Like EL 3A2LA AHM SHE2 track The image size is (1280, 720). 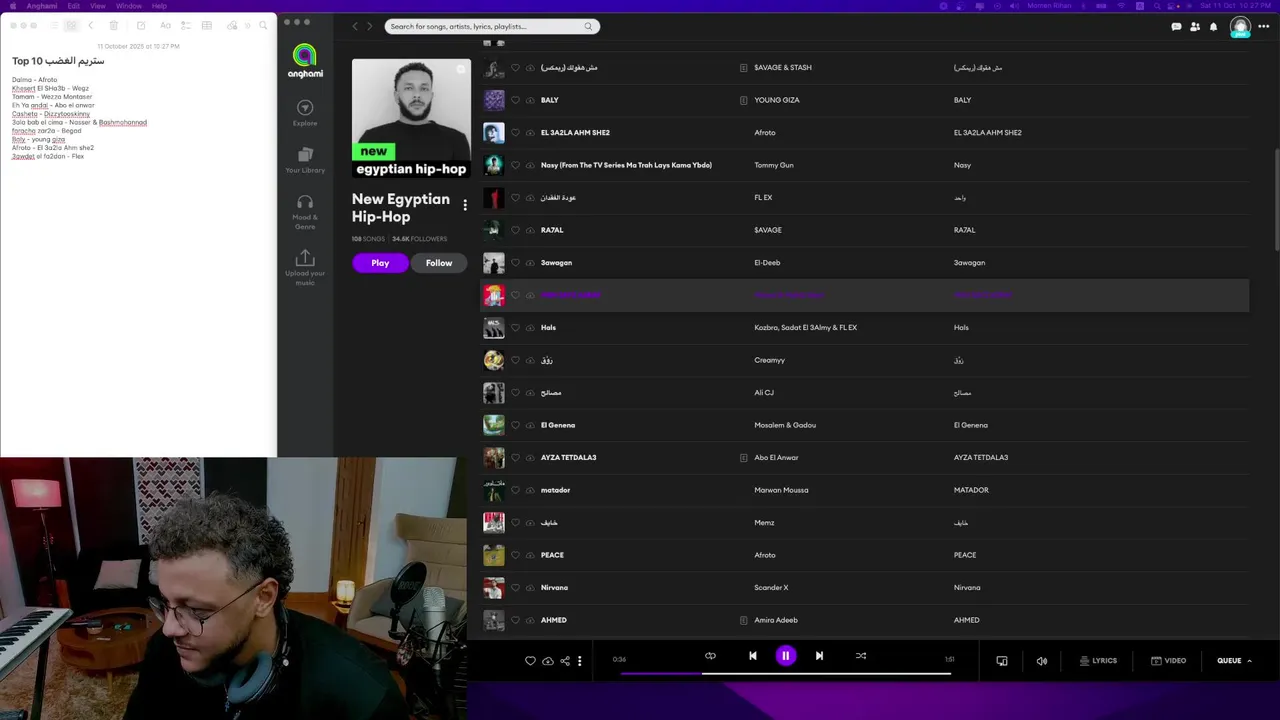(515, 132)
